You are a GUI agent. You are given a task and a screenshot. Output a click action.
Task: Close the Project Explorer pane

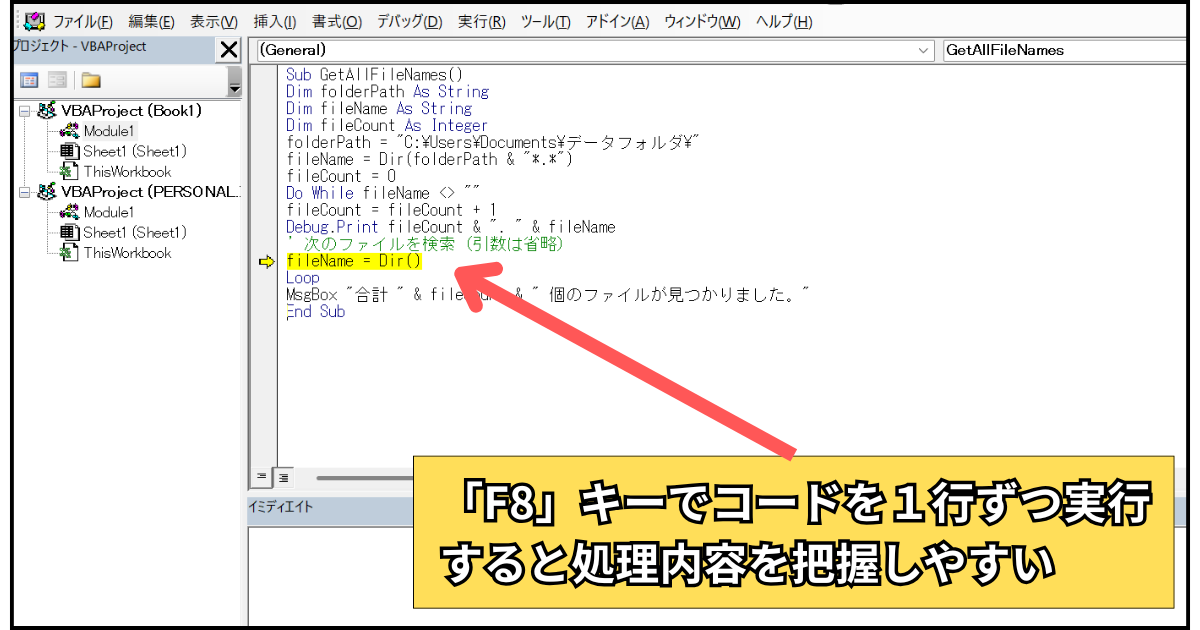coord(229,50)
